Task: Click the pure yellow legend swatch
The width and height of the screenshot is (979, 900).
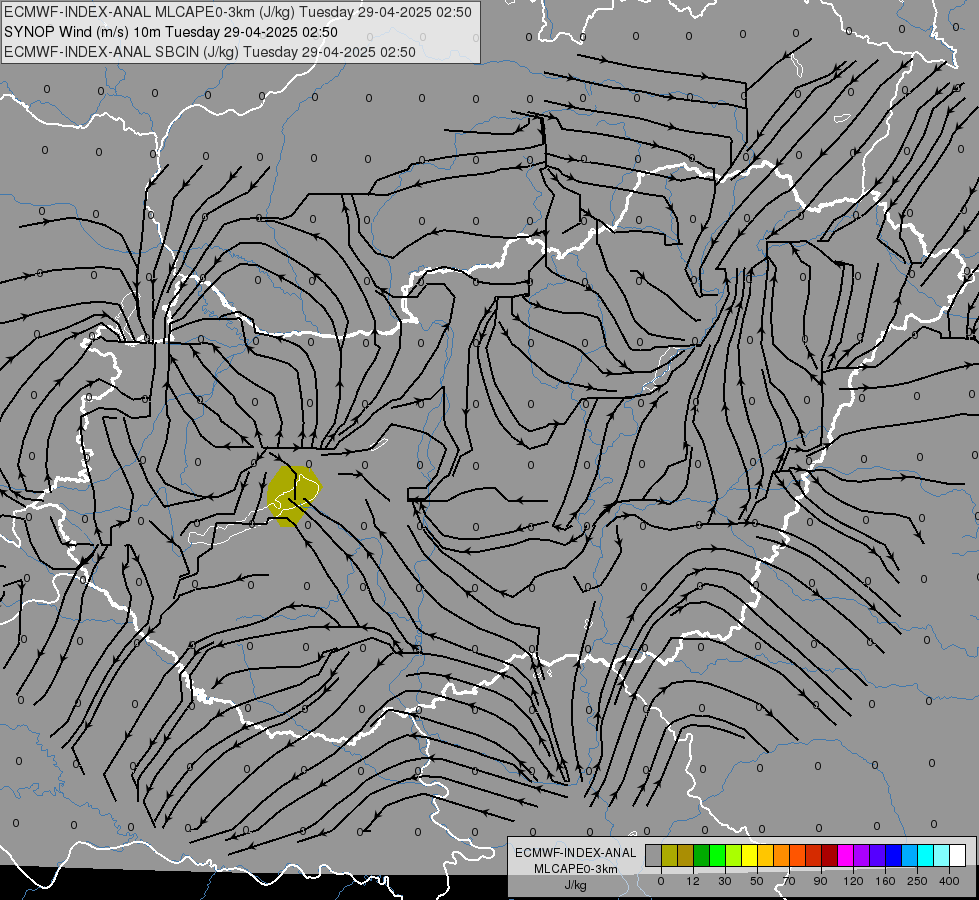Action: click(x=749, y=855)
